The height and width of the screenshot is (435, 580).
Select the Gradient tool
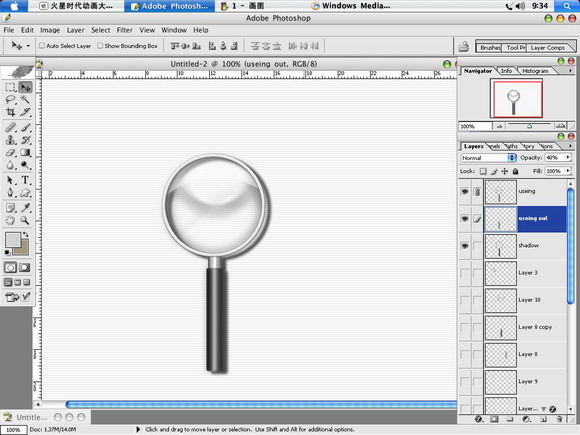(25, 152)
